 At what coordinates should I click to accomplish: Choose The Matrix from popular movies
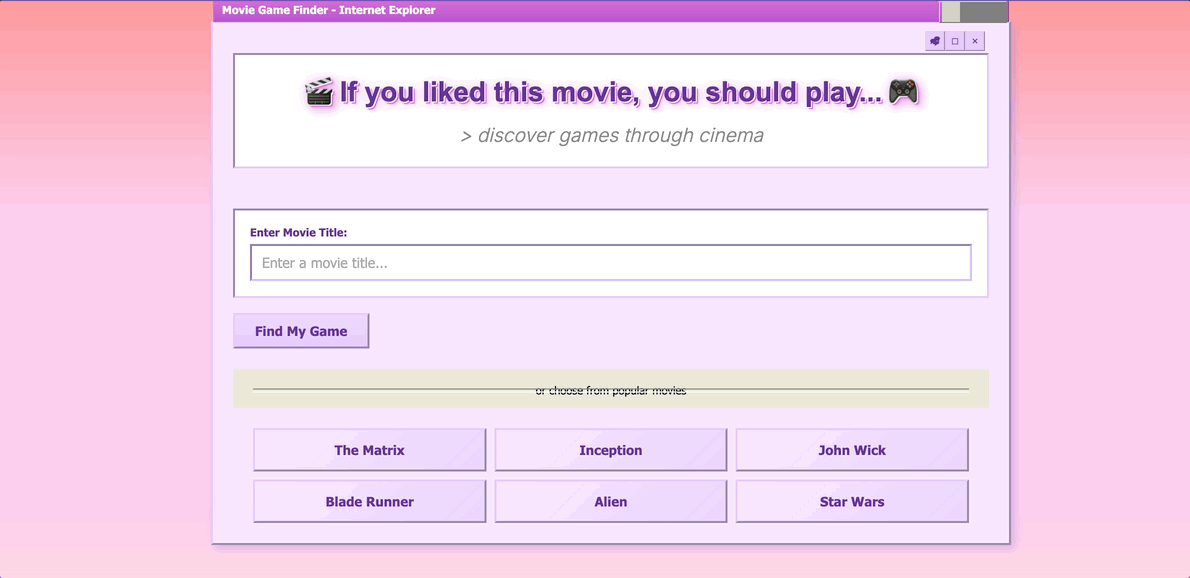369,450
